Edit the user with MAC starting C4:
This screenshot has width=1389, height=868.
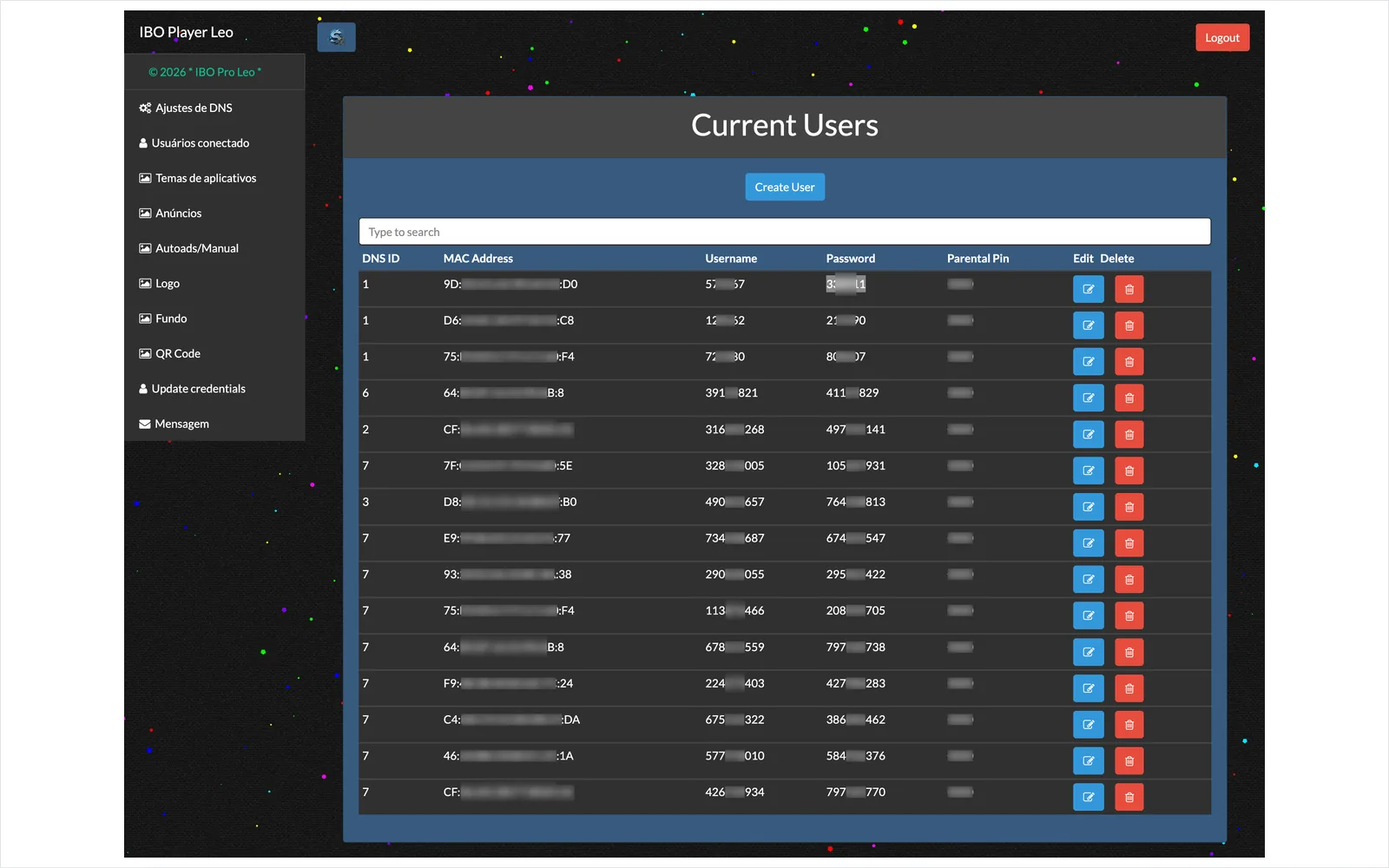pos(1088,725)
